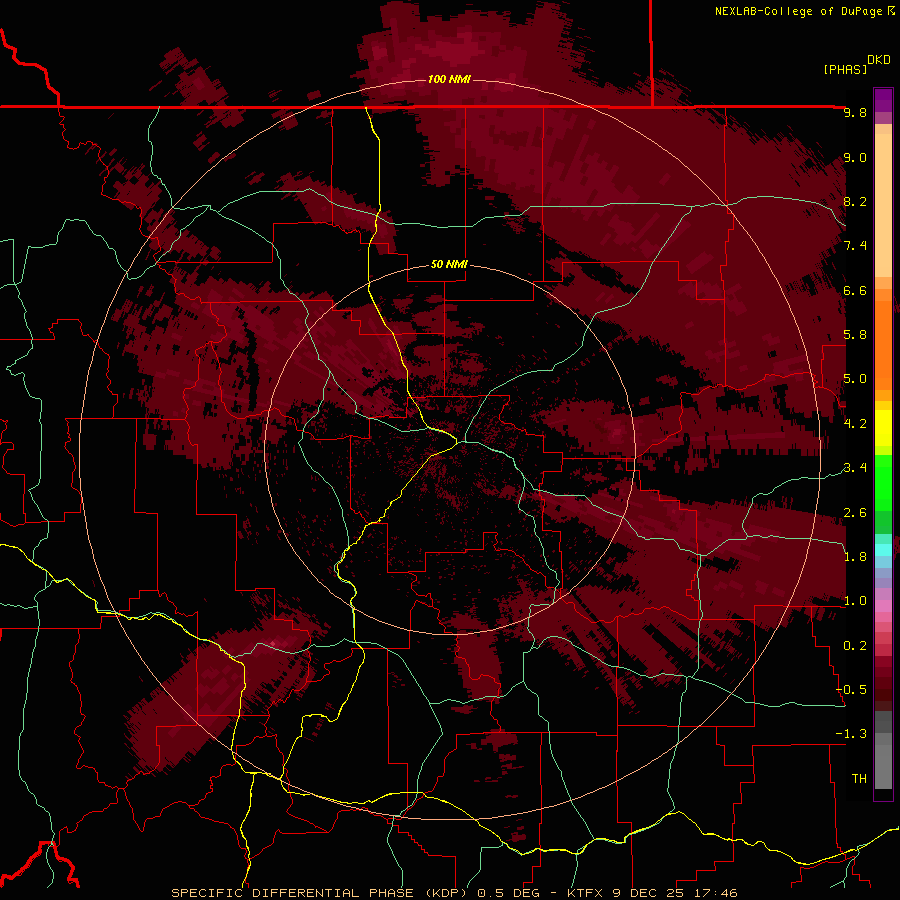
Task: Pick the peach band of the color scale
Action: coord(883,205)
